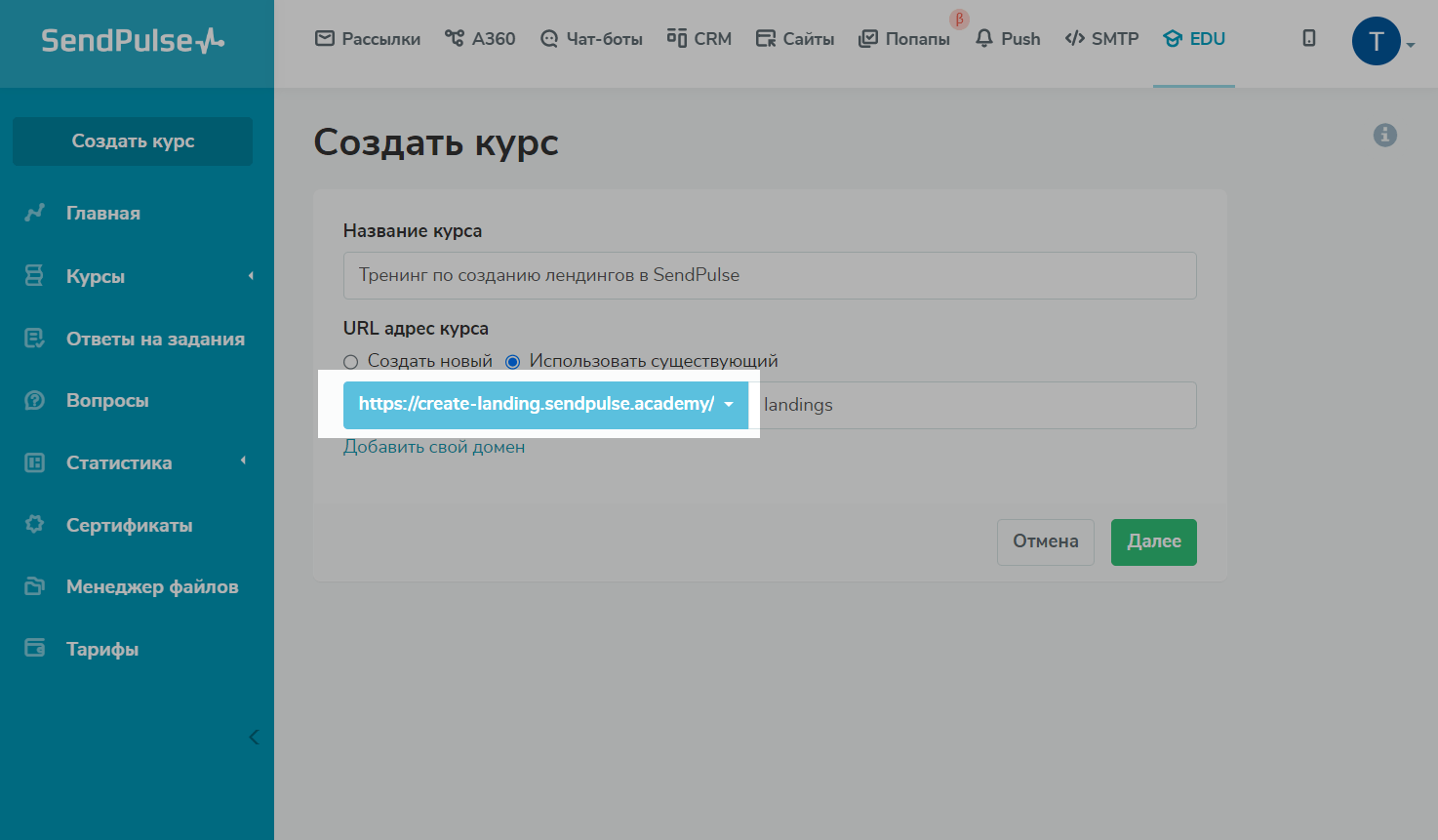Click the Вопросы question mark icon
This screenshot has height=840, width=1438.
click(x=35, y=401)
